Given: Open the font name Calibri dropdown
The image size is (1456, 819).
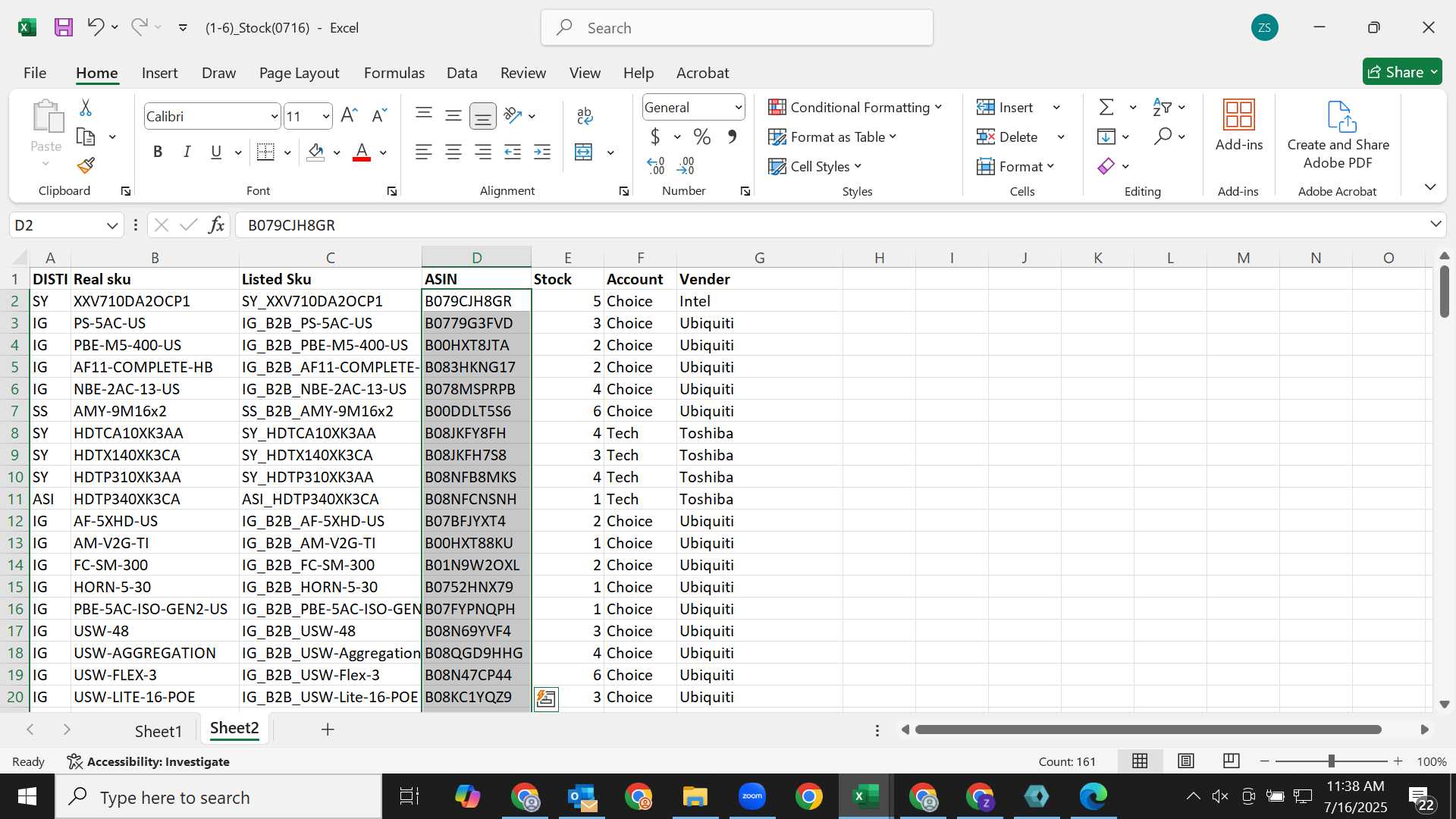Looking at the screenshot, I should pyautogui.click(x=274, y=117).
